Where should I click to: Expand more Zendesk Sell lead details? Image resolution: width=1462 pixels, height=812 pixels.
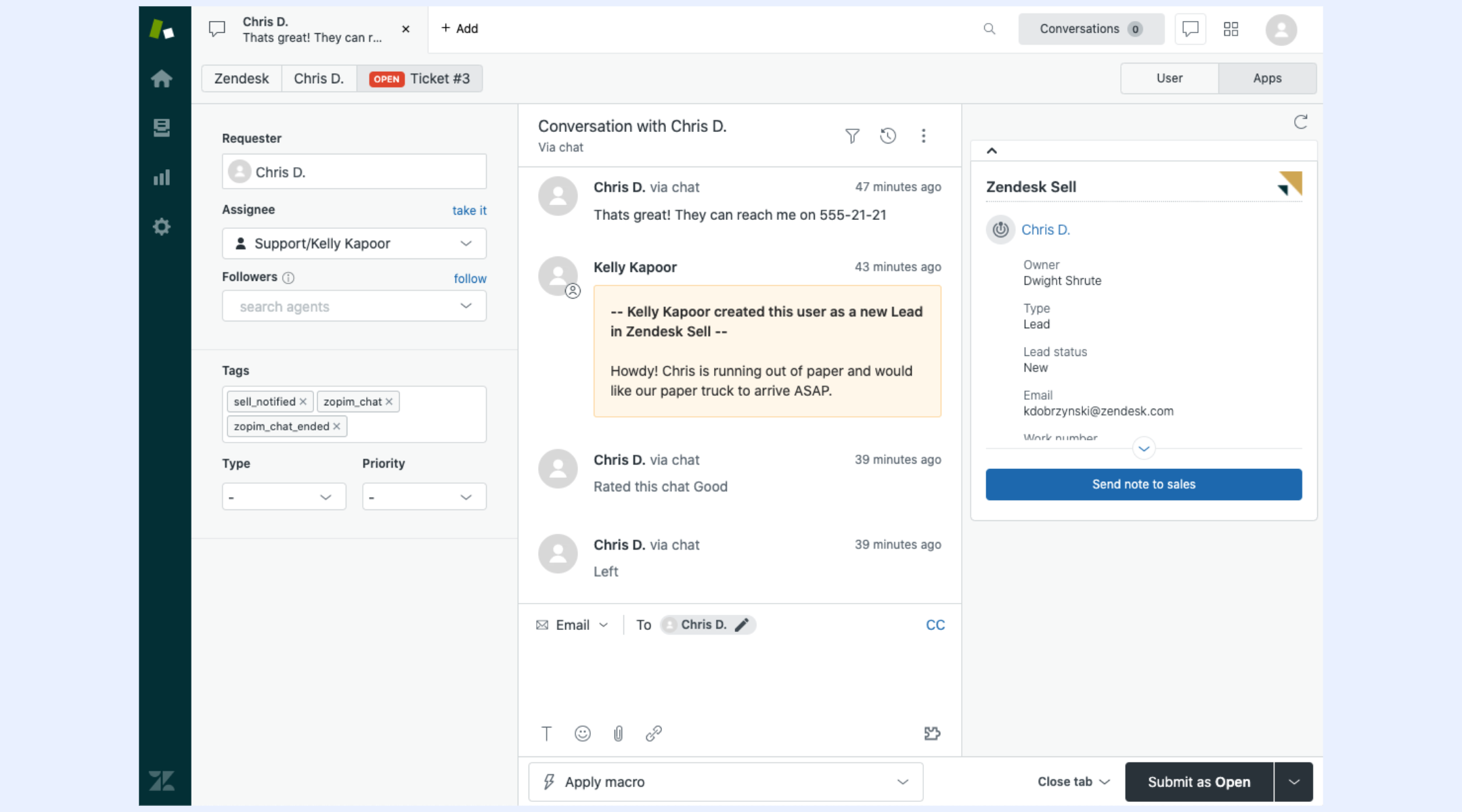click(x=1144, y=449)
